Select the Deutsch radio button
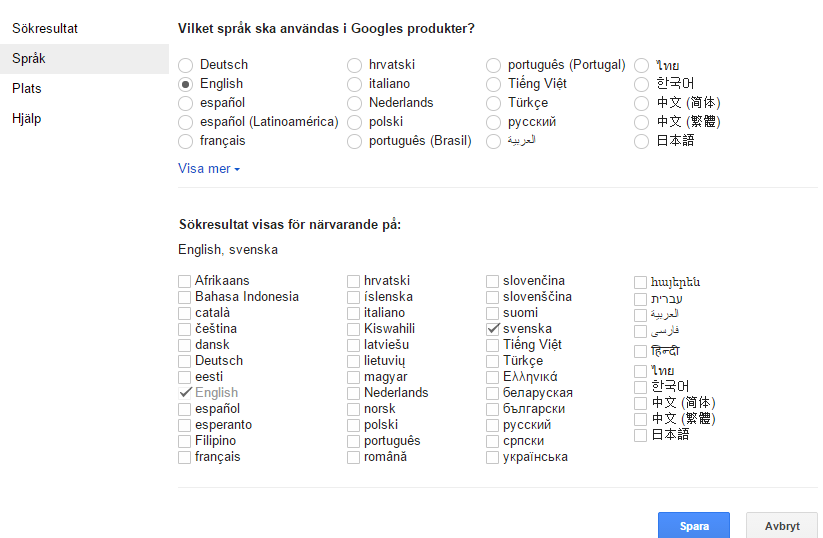 (185, 65)
